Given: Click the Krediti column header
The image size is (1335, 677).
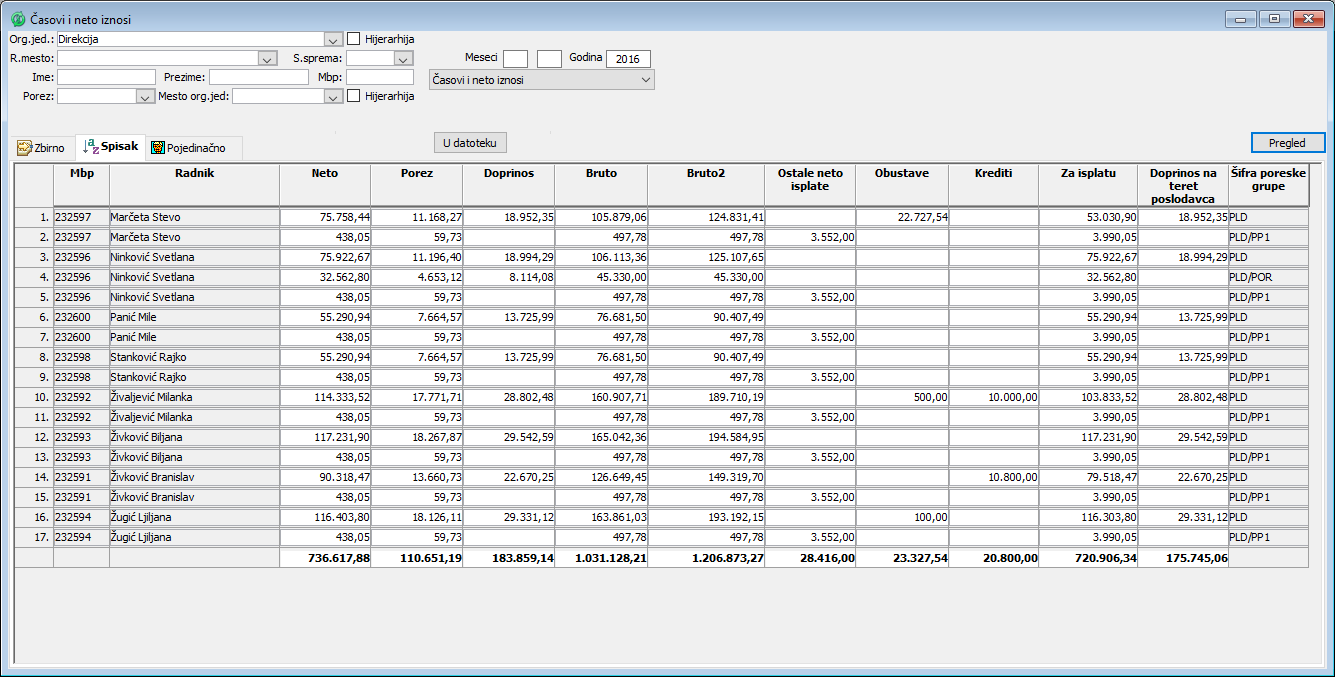Looking at the screenshot, I should [x=994, y=186].
